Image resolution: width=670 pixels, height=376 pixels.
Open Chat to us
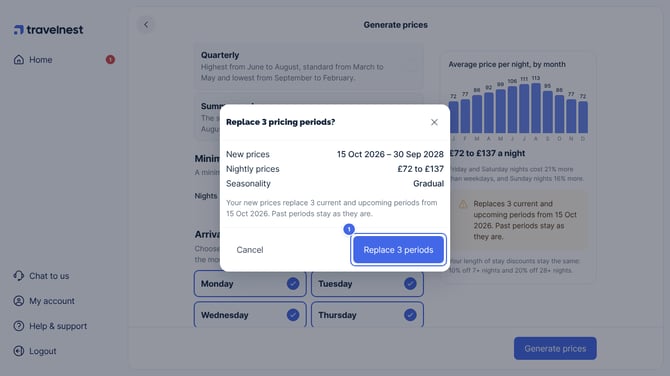41,276
